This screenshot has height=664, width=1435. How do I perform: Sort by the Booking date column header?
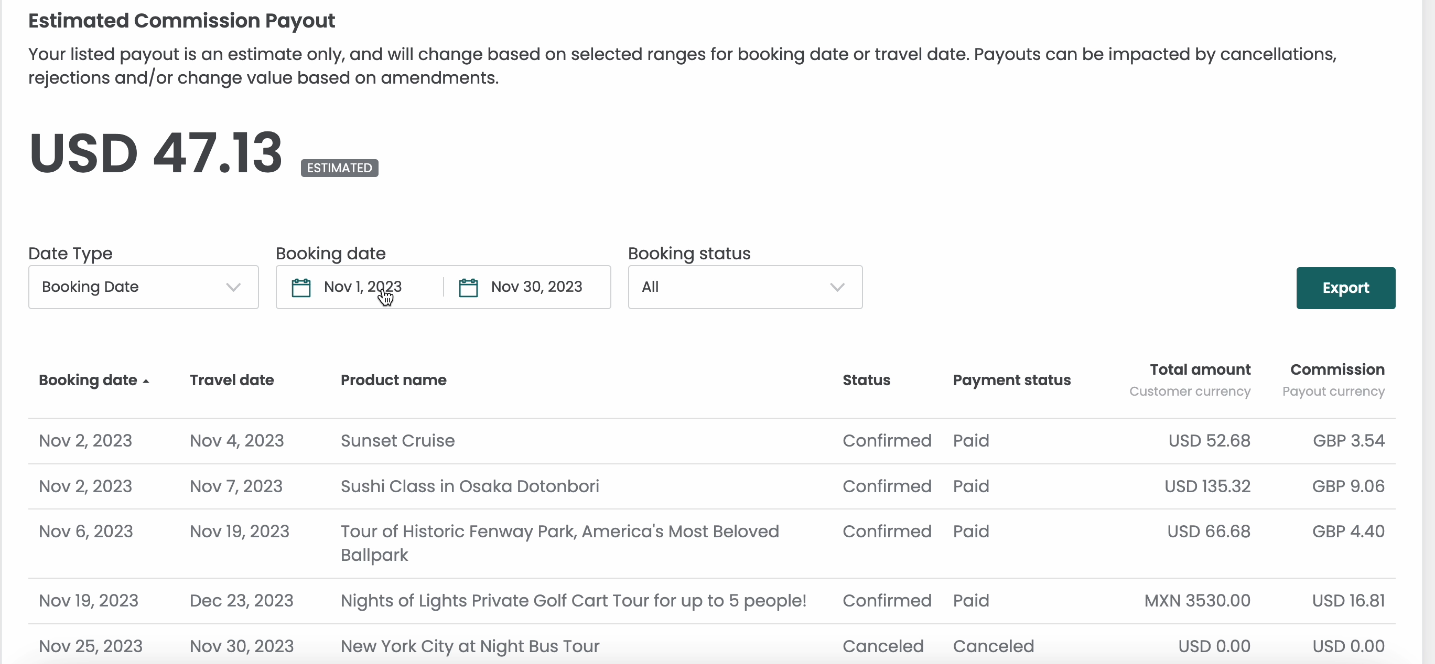pyautogui.click(x=88, y=380)
